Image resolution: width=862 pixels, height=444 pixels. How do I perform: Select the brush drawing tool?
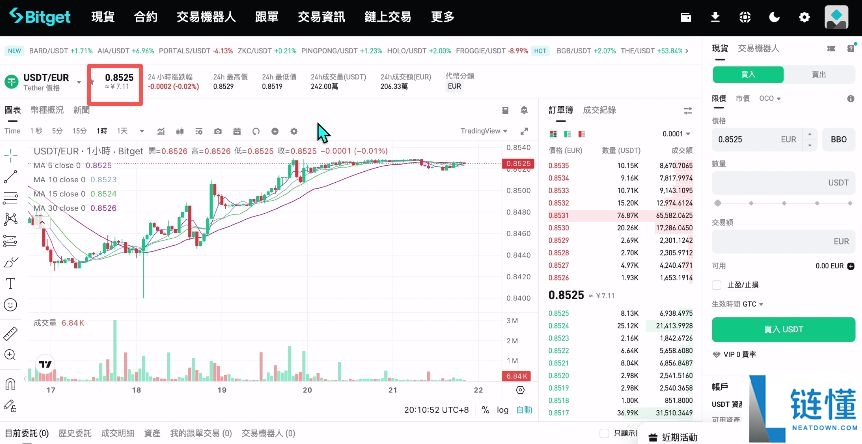[10, 262]
